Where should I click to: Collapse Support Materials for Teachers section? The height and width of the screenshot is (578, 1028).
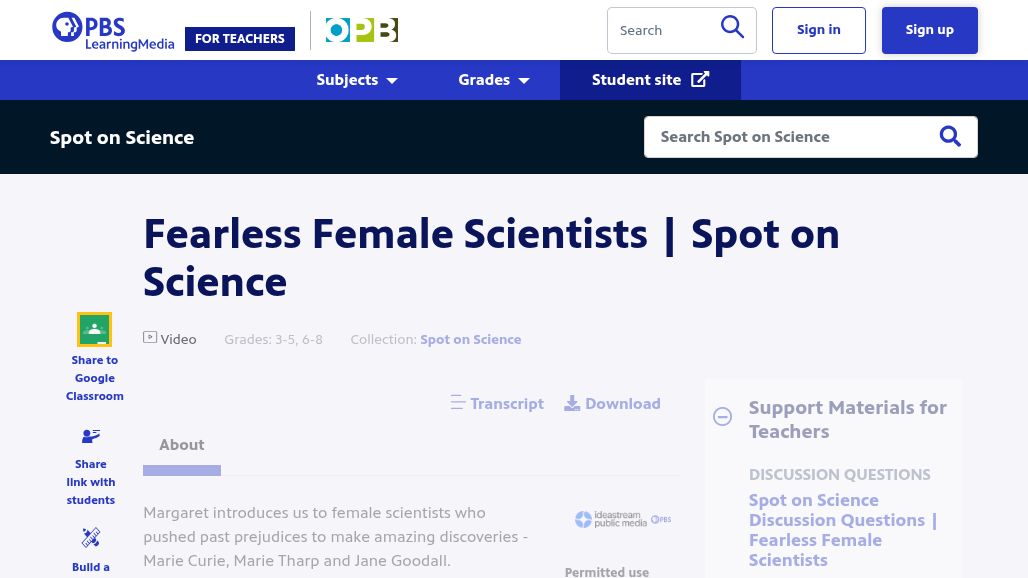(x=722, y=416)
